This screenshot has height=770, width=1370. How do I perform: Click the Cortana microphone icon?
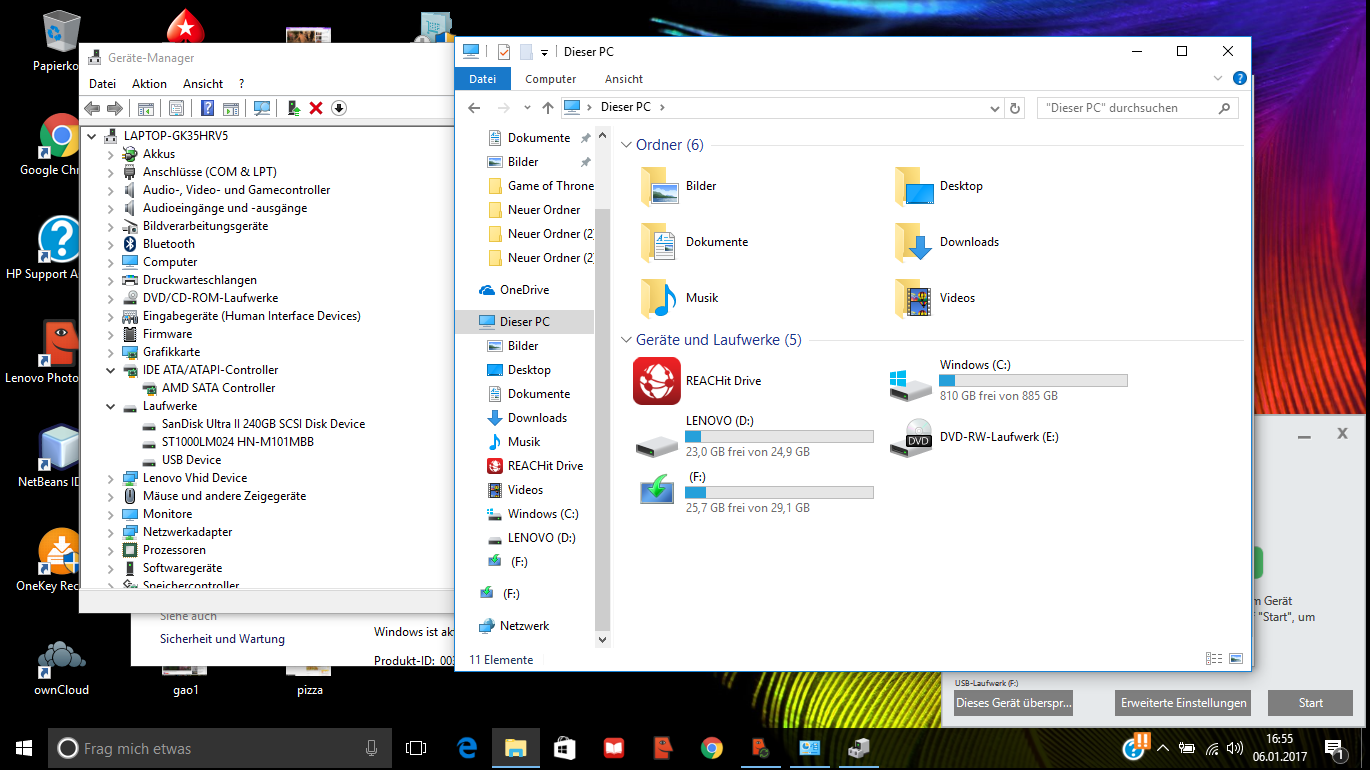pos(371,748)
